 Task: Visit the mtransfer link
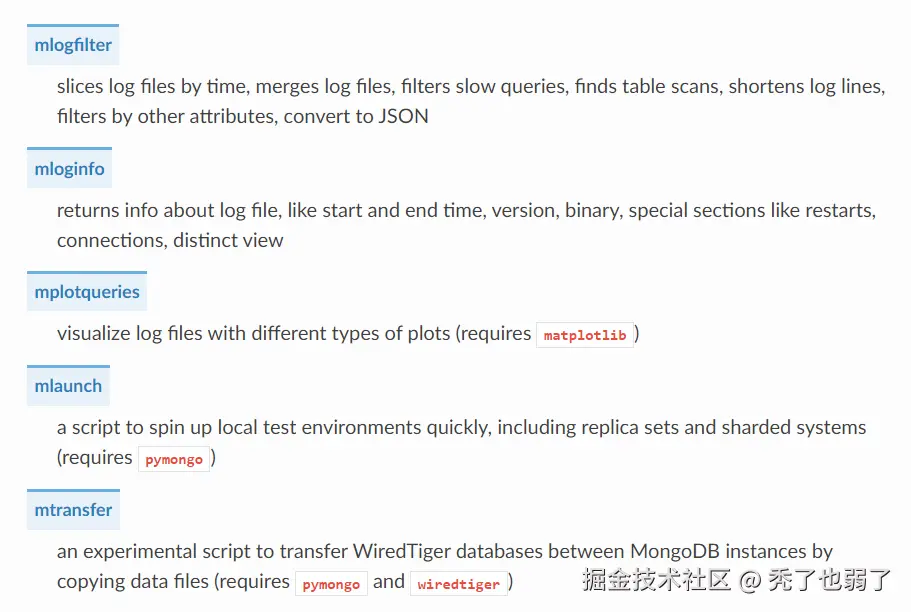(73, 510)
